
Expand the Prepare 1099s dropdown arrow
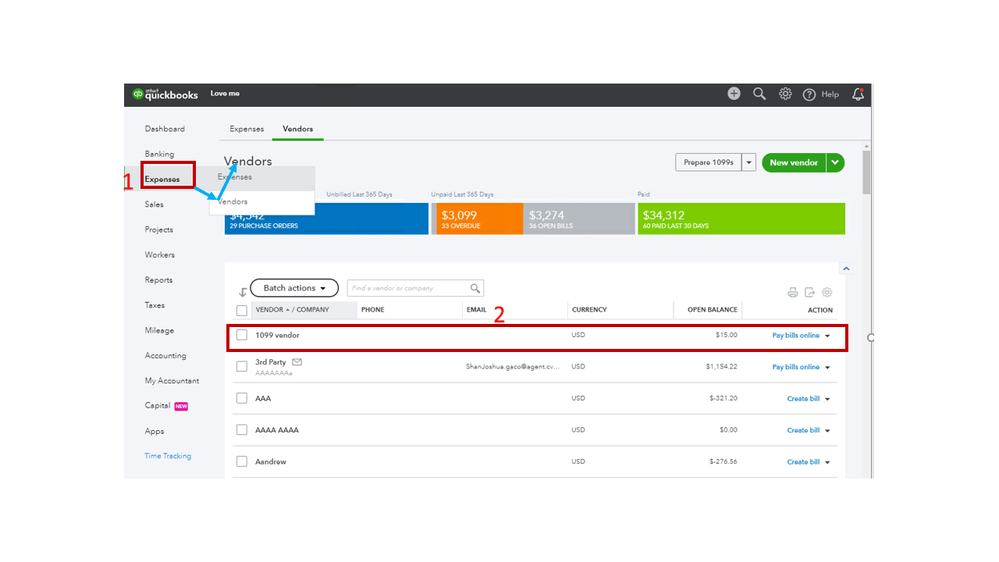click(749, 162)
